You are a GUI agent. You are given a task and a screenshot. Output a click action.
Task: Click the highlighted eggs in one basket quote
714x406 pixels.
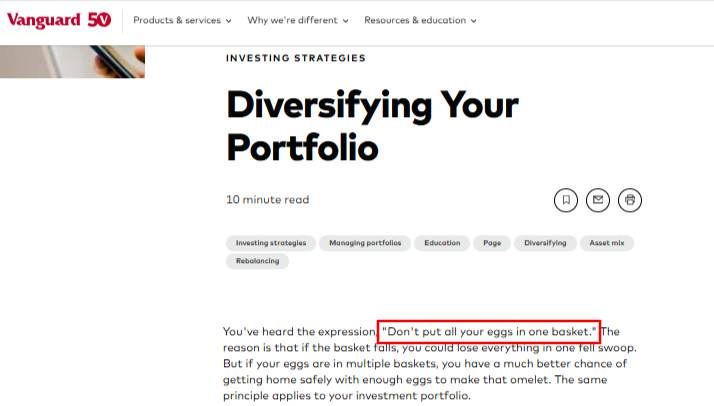click(488, 331)
